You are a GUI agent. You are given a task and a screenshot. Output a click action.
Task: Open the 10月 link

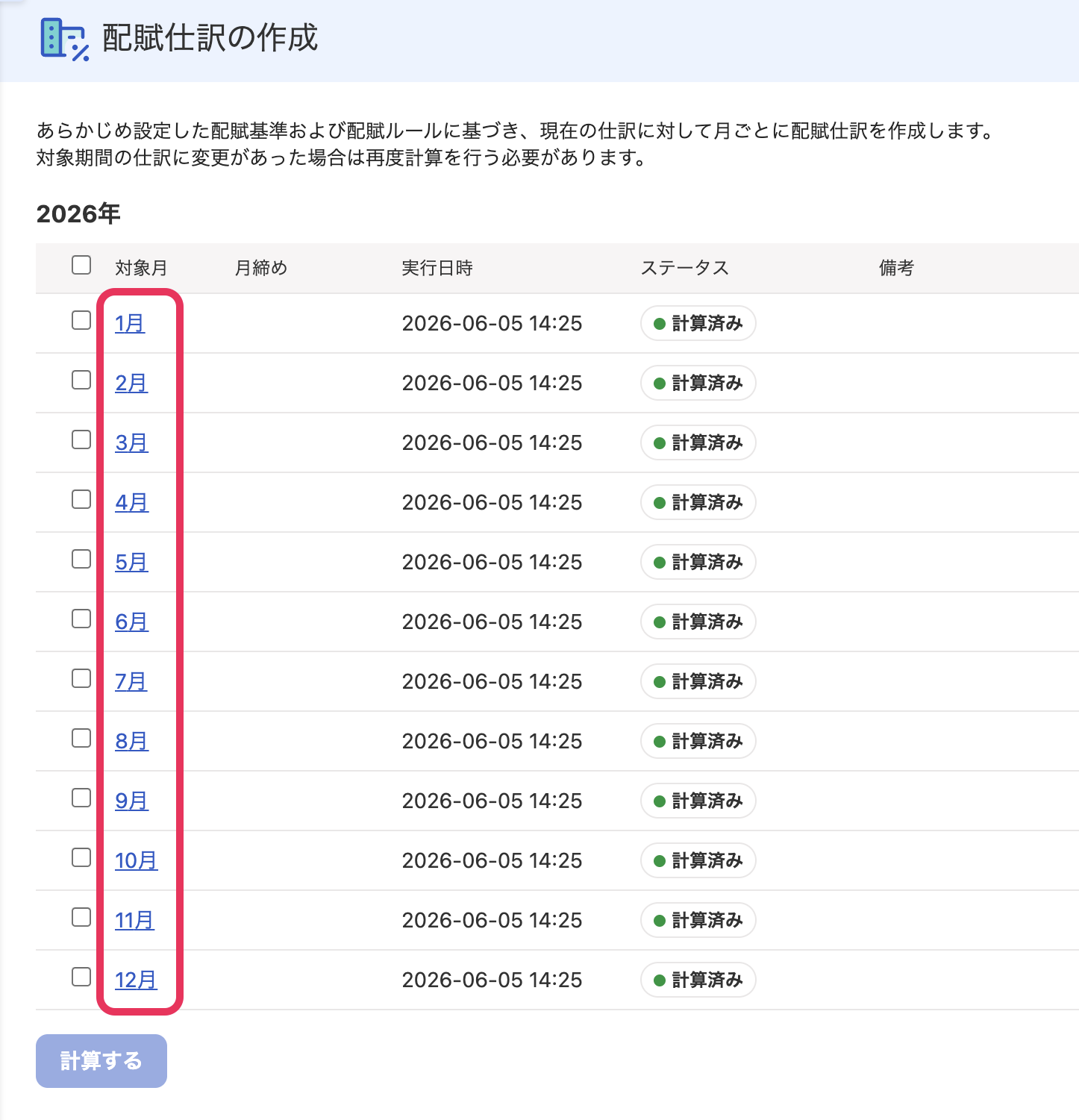tap(136, 860)
